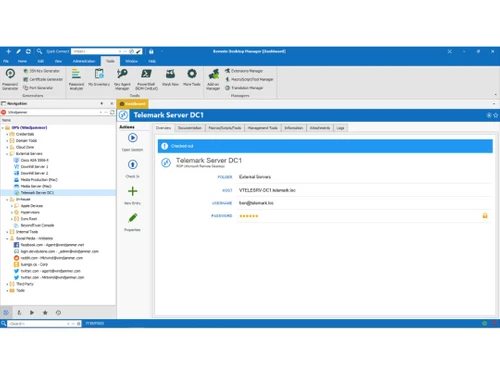Open the File menu
This screenshot has width=500, height=375.
tap(6, 61)
